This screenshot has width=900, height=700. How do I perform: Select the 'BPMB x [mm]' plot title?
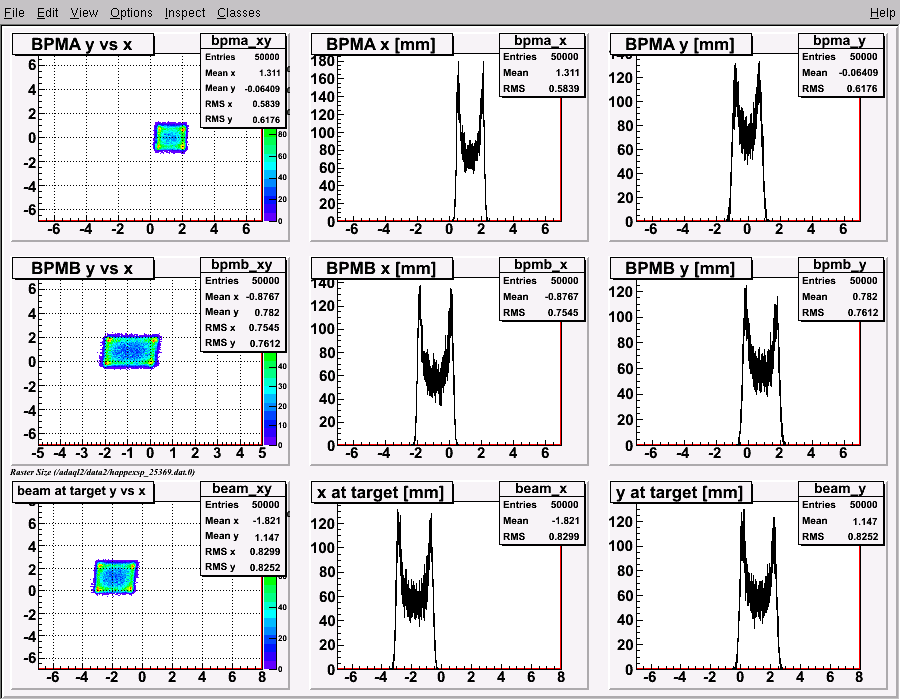tap(381, 268)
